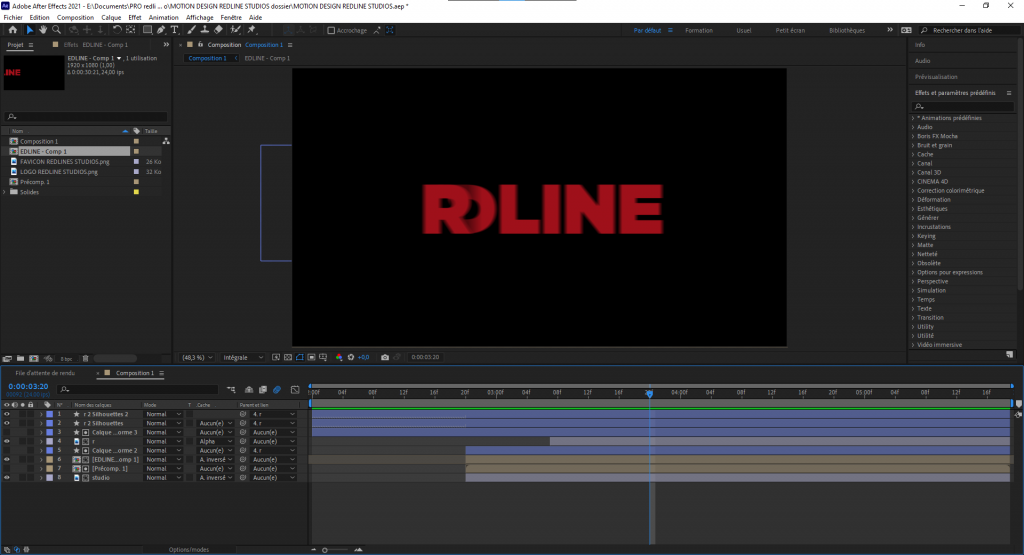Viewport: 1024px width, 555px height.
Task: Create a new folder in Project panel
Action: pyautogui.click(x=20, y=358)
